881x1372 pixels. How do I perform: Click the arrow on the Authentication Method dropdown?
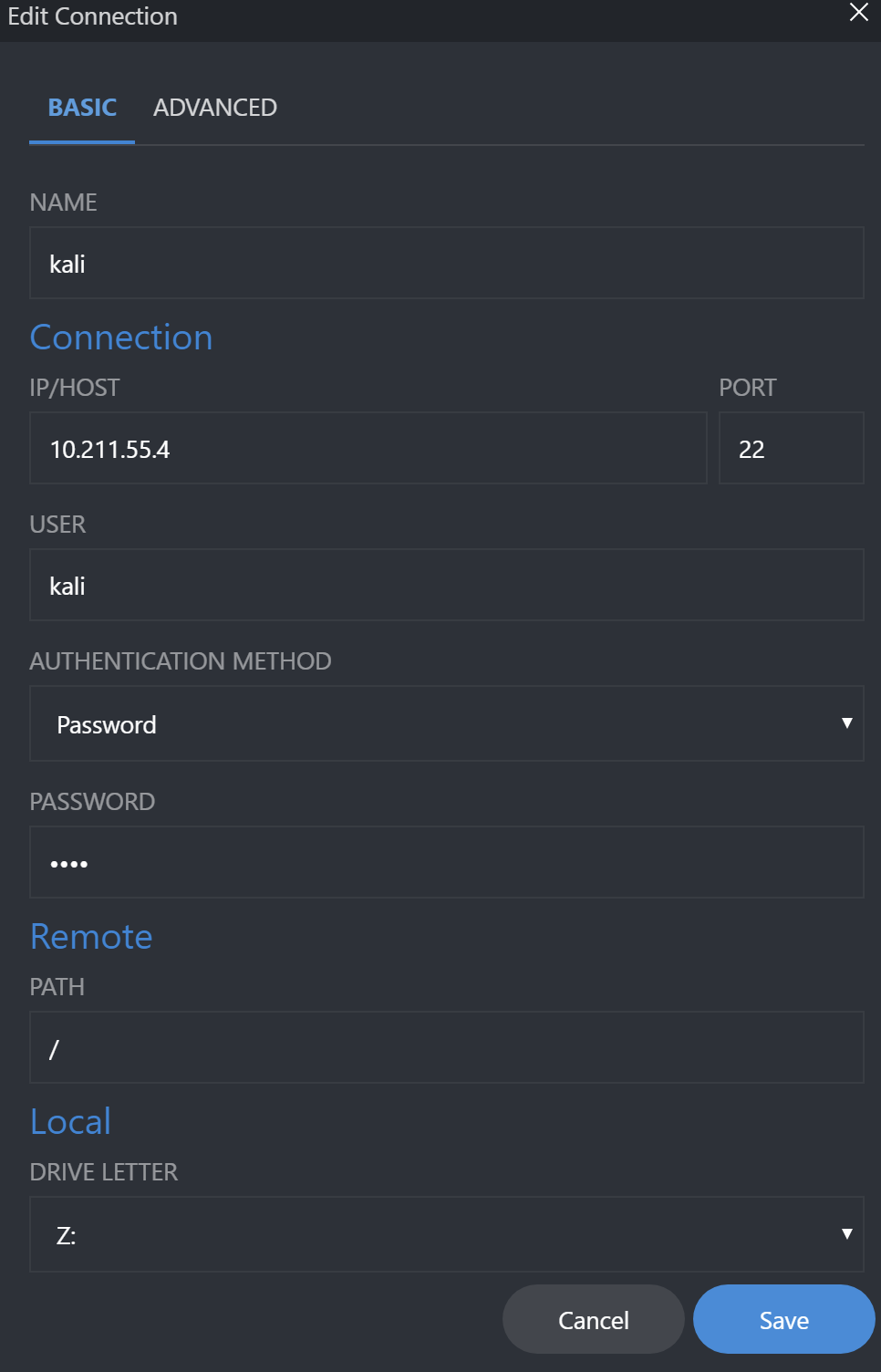pos(846,723)
